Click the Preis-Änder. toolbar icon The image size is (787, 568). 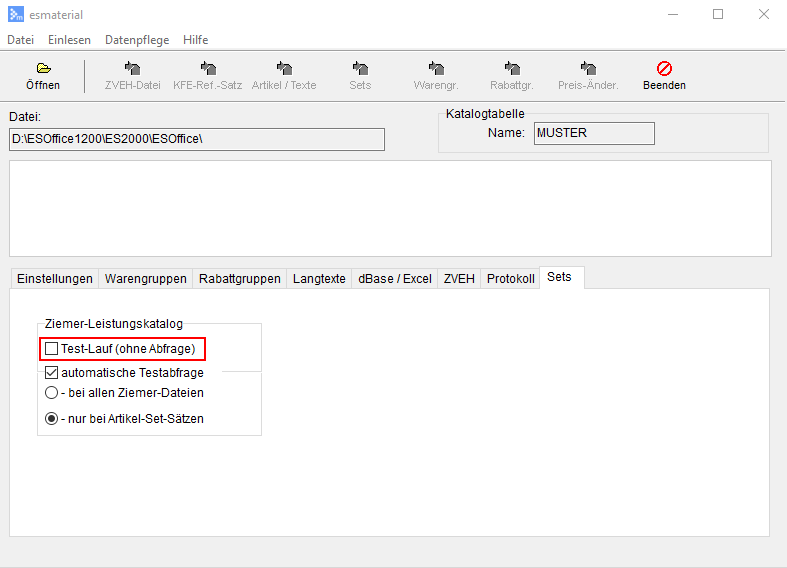(588, 69)
